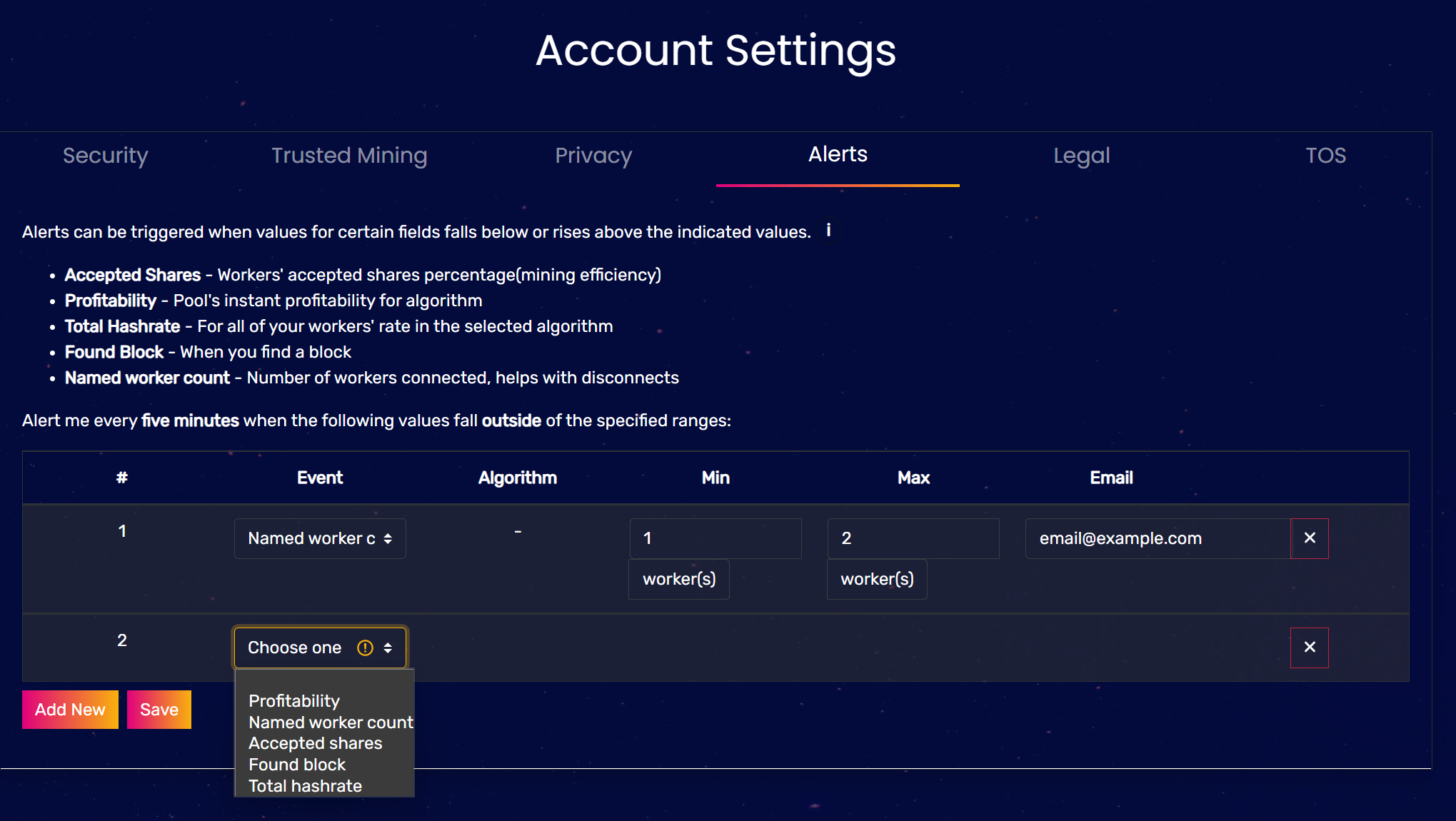This screenshot has width=1456, height=821.
Task: Click the warning icon in the Choose one dropdown
Action: coord(365,648)
